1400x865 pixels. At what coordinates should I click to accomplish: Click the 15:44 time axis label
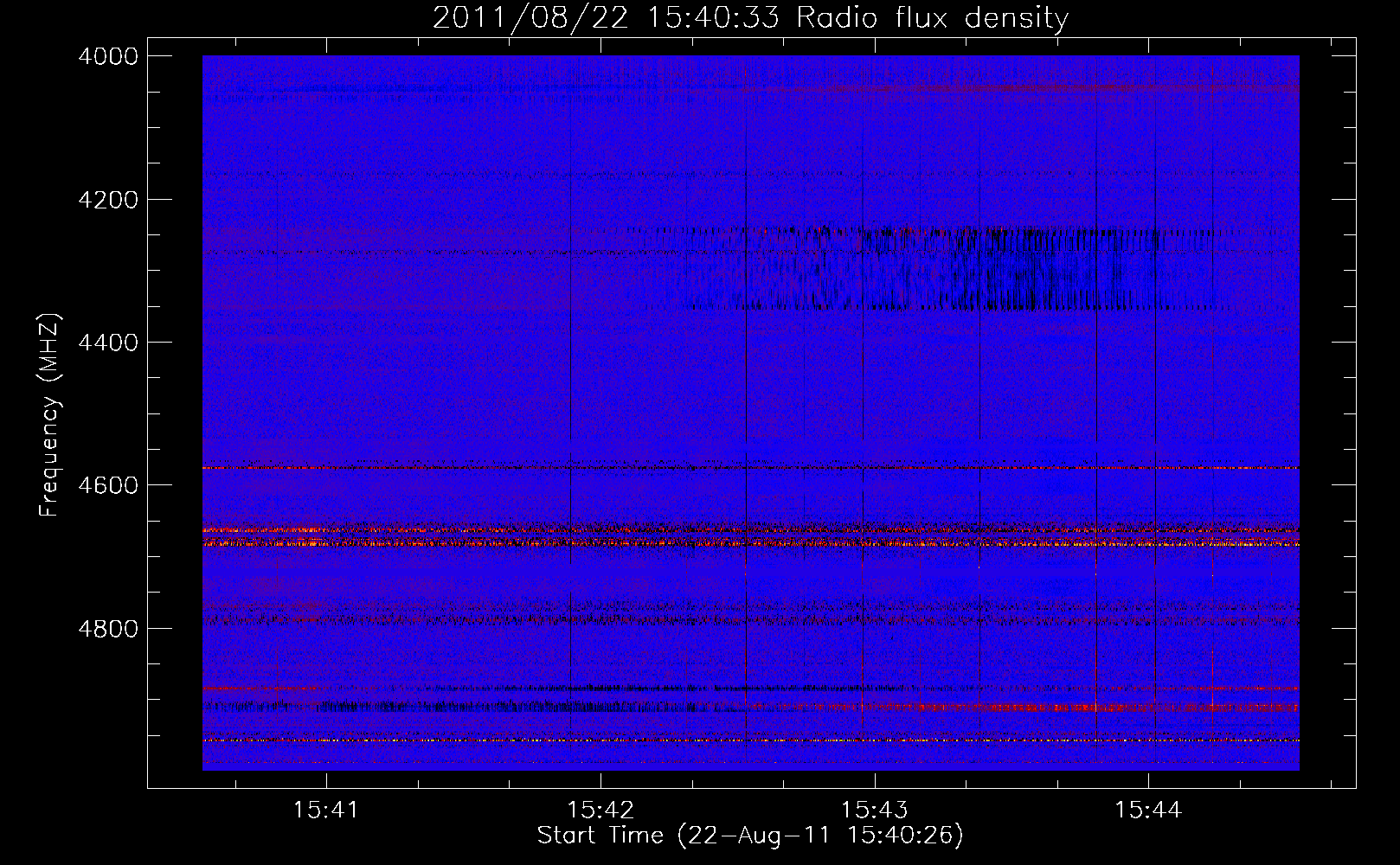coord(1148,811)
